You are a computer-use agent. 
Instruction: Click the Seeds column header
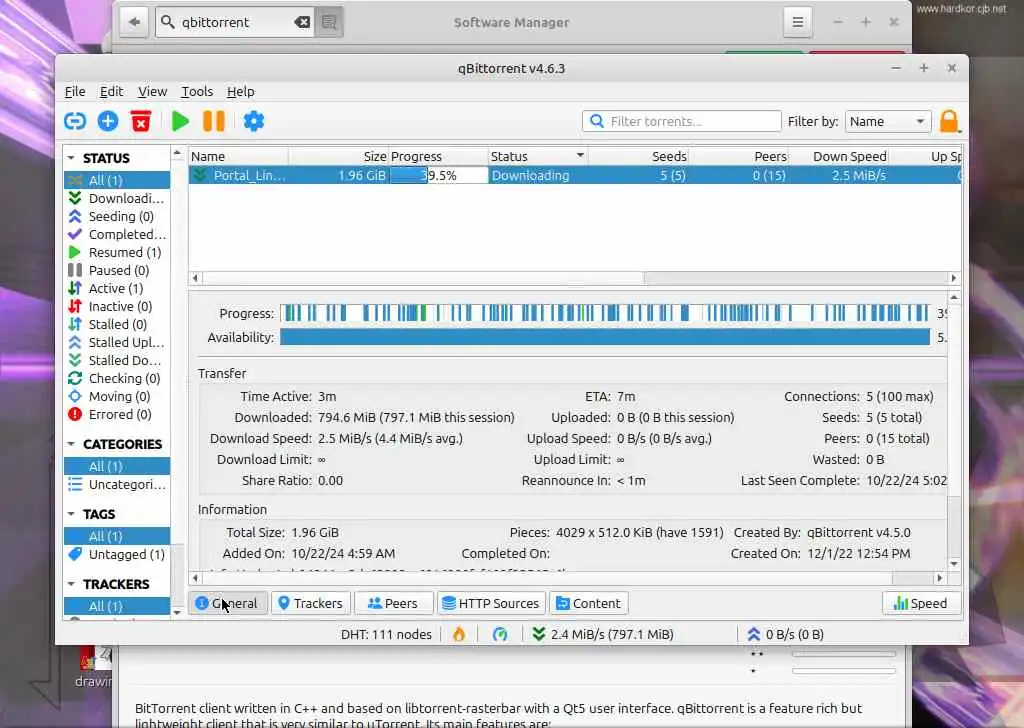639,156
